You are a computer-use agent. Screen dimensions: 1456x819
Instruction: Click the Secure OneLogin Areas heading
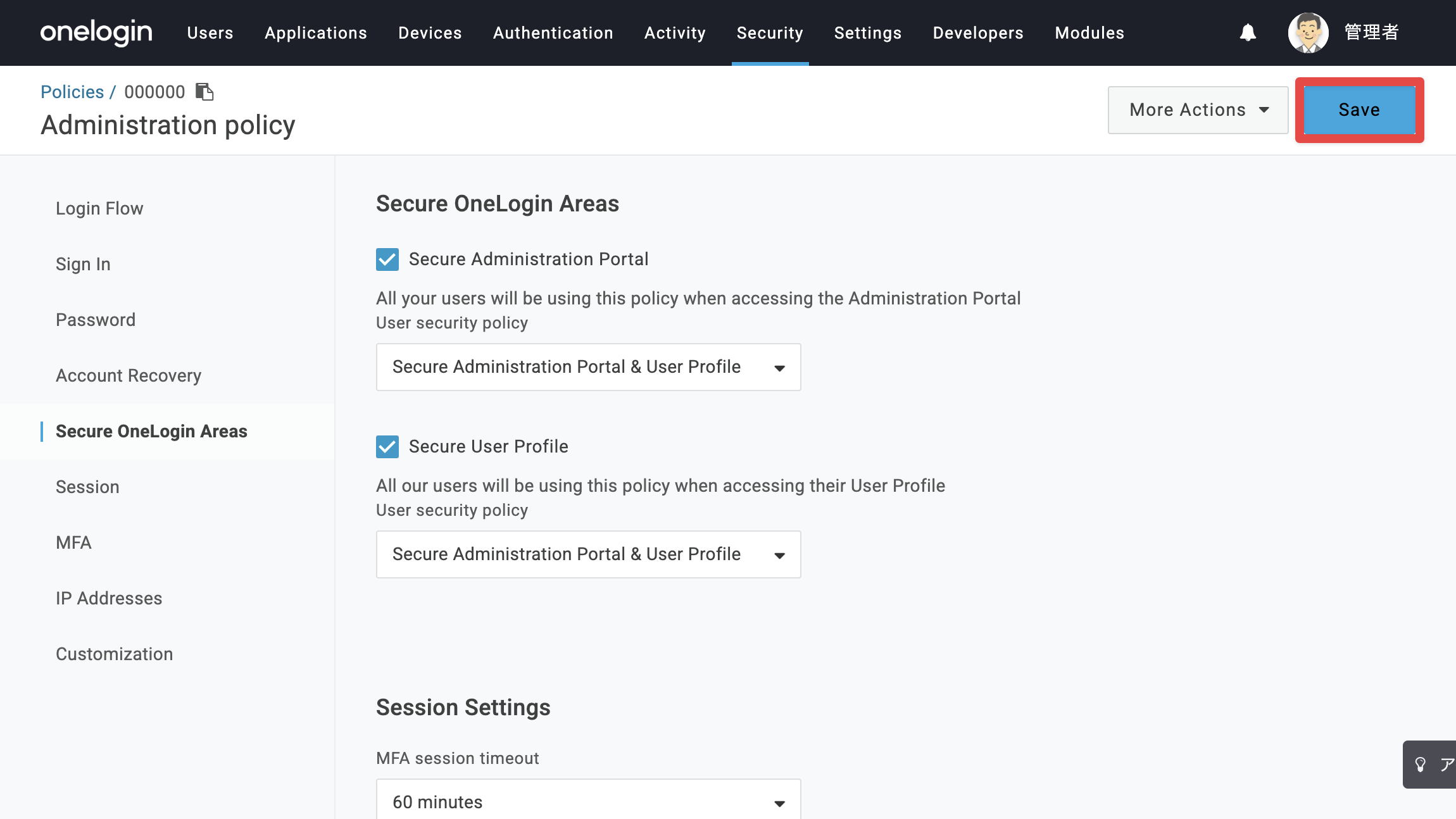pyautogui.click(x=498, y=204)
